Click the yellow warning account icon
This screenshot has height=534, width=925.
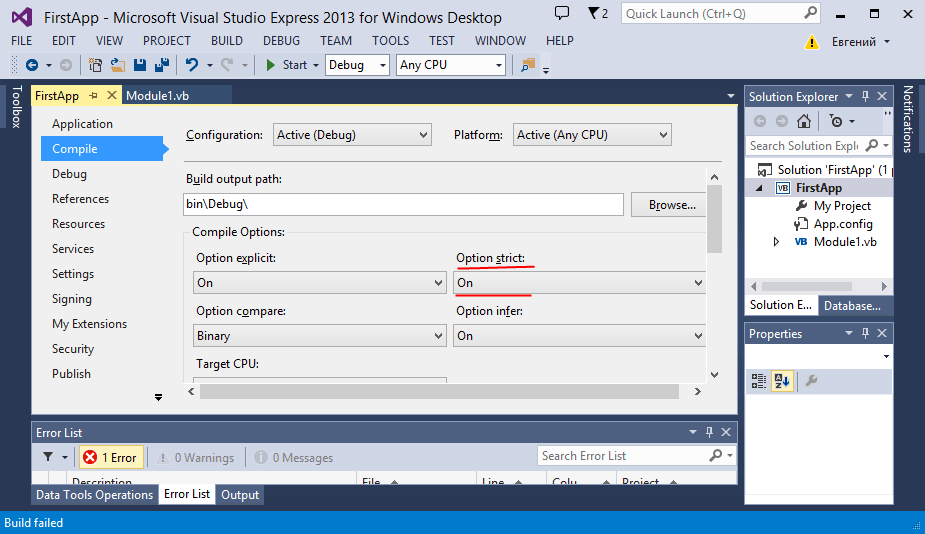coord(812,42)
